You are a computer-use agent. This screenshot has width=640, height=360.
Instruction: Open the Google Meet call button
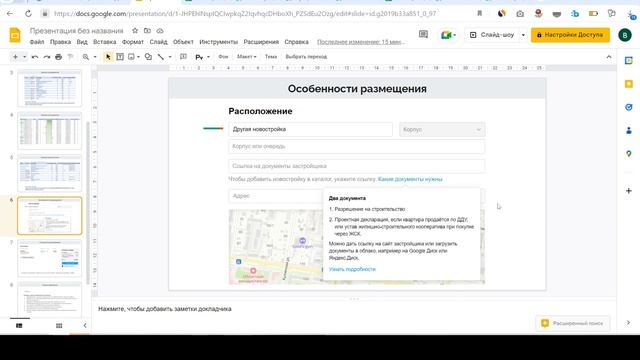click(x=448, y=35)
